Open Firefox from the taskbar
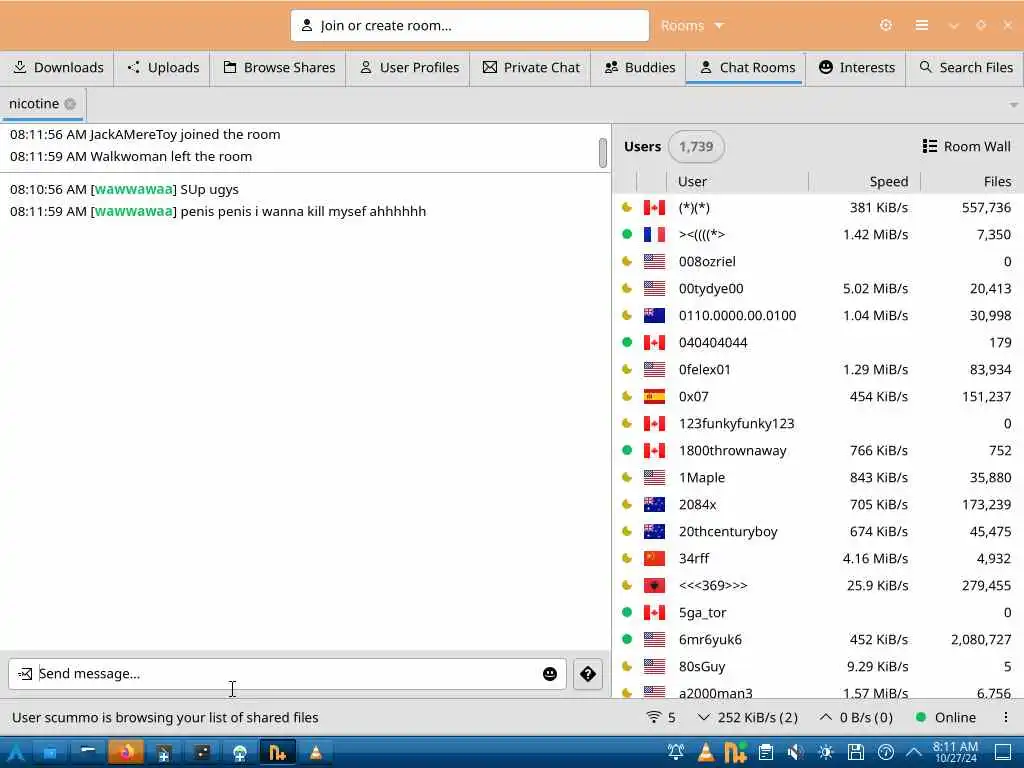The image size is (1024, 768). click(x=126, y=753)
